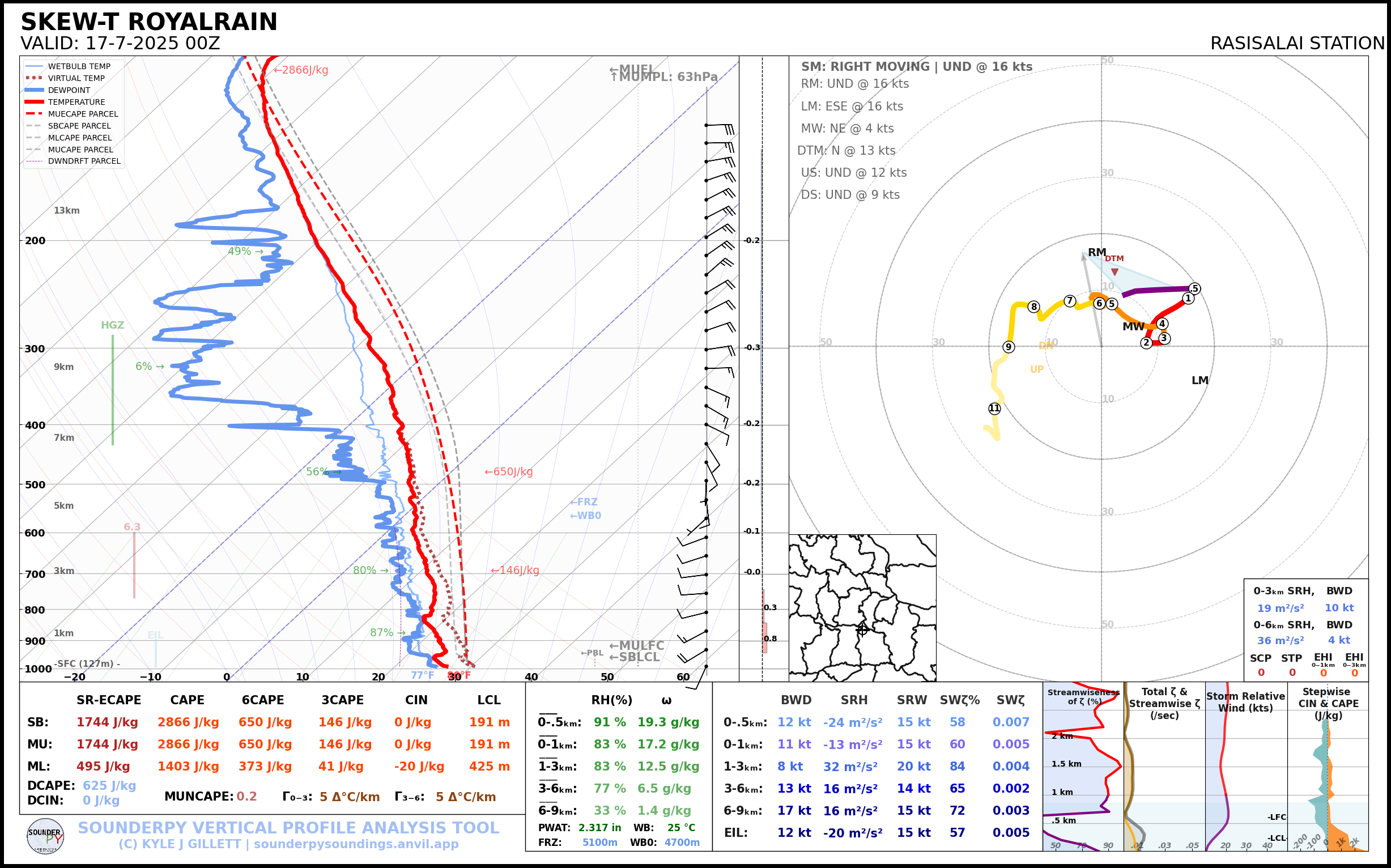Click hodograph height marker 4
This screenshot has height=868, width=1391.
click(x=1162, y=324)
